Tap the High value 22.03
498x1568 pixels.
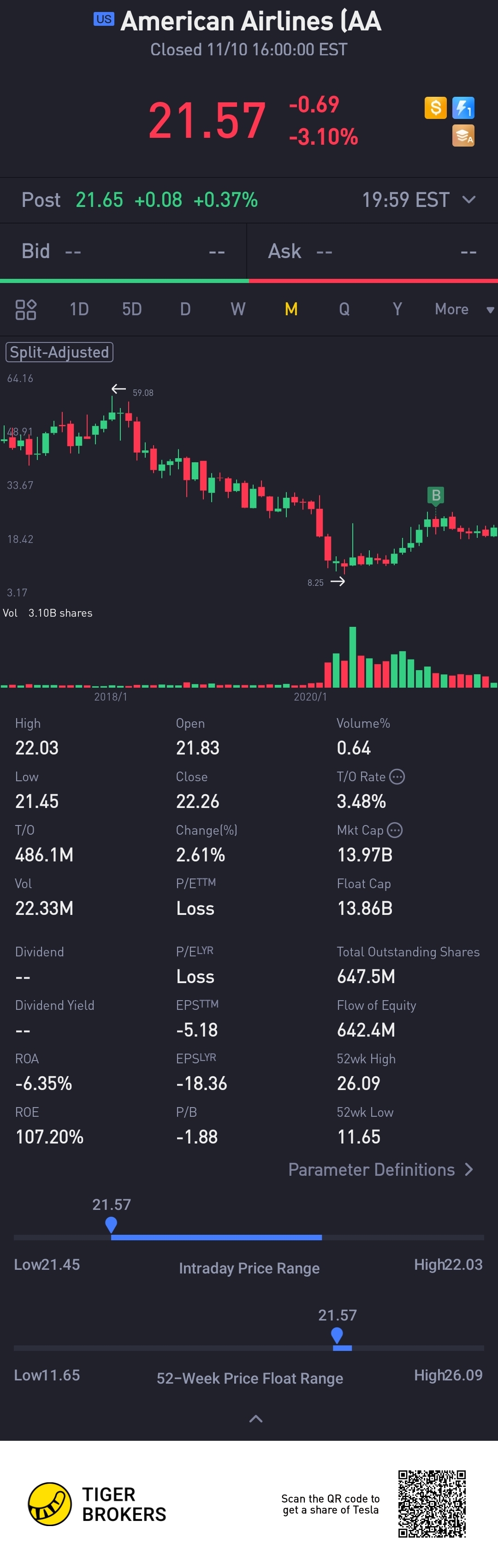point(36,748)
